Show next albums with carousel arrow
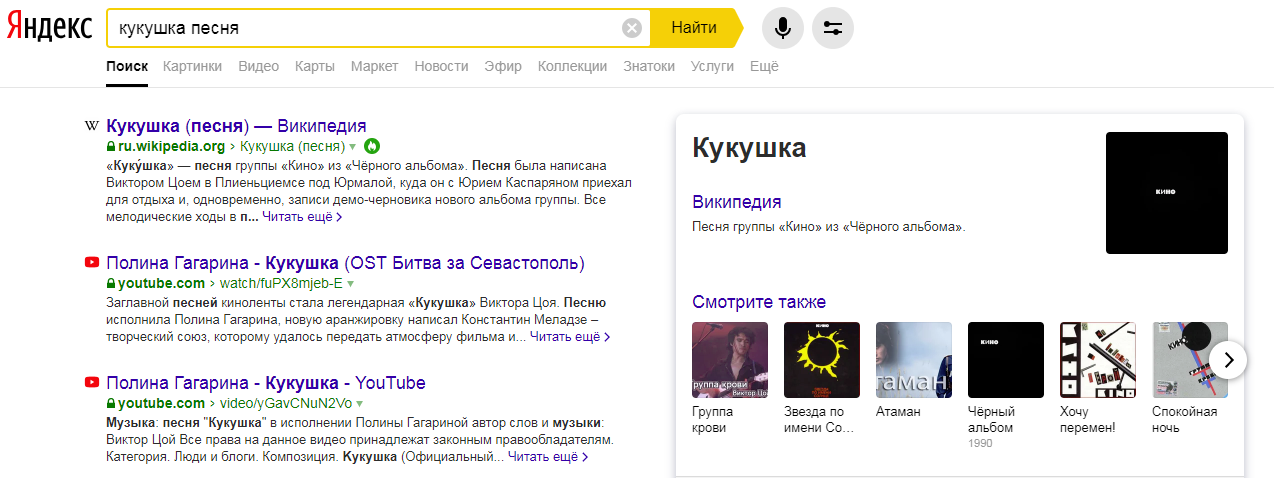The height and width of the screenshot is (478, 1274). [1228, 360]
